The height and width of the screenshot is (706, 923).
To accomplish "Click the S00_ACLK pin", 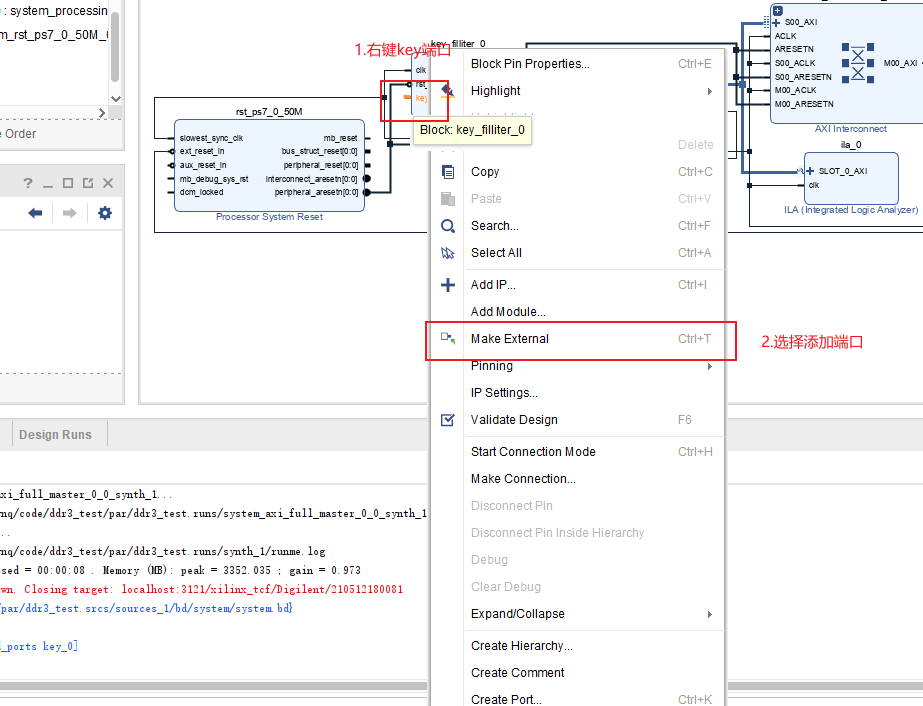I will point(795,63).
